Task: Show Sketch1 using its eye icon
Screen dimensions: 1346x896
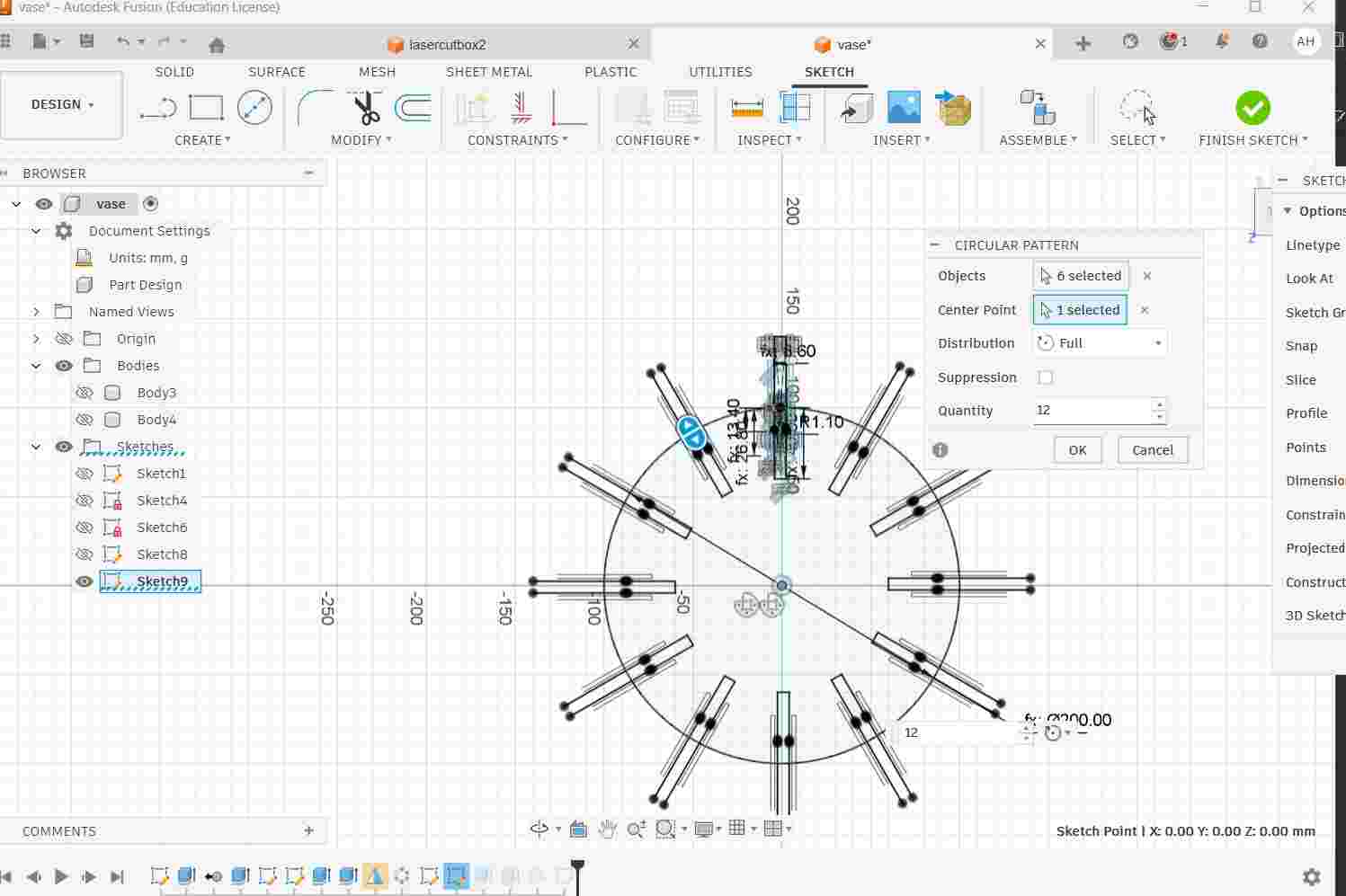Action: coord(85,474)
